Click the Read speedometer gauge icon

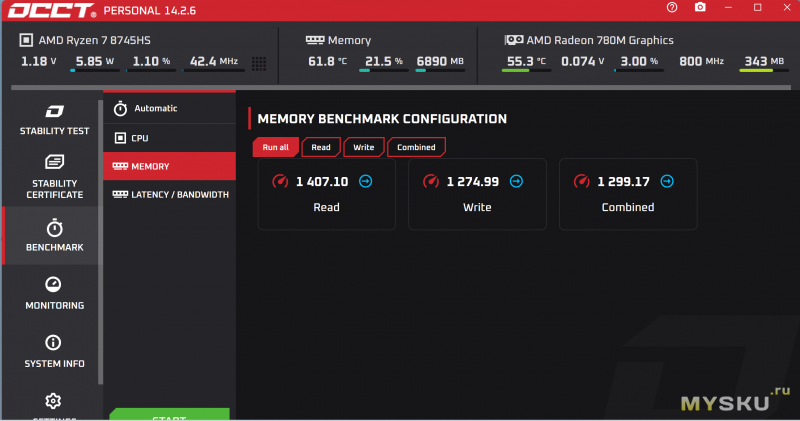tap(280, 181)
